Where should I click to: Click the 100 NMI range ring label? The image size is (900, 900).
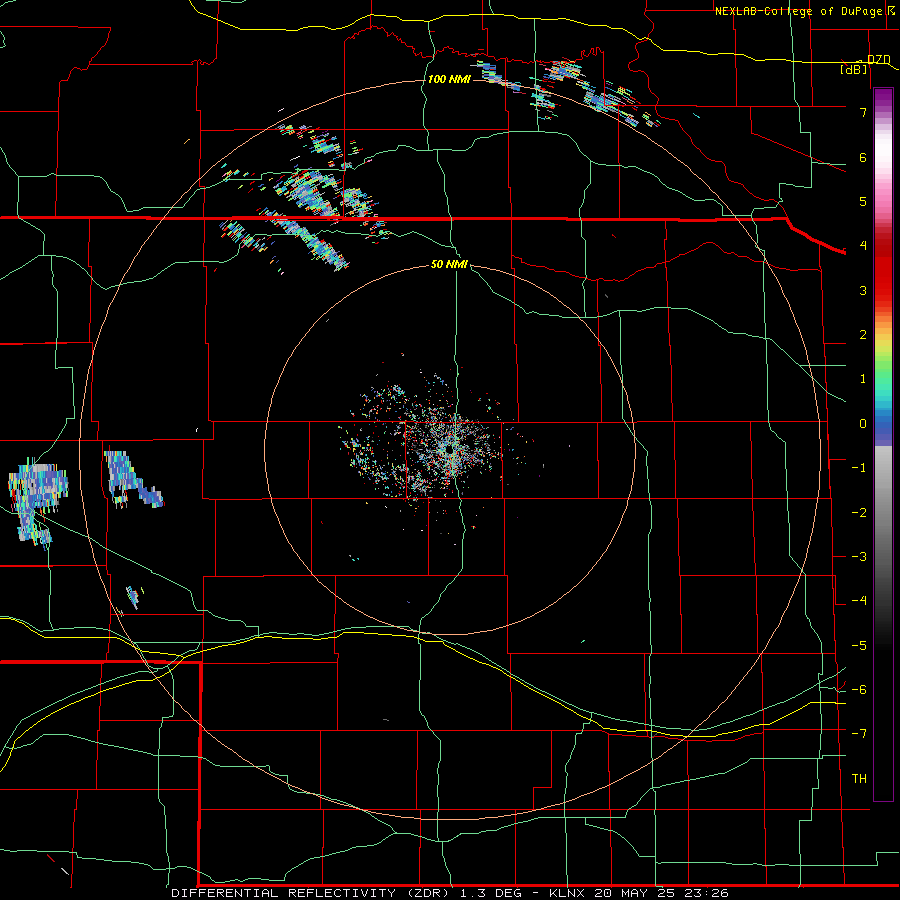tap(449, 79)
